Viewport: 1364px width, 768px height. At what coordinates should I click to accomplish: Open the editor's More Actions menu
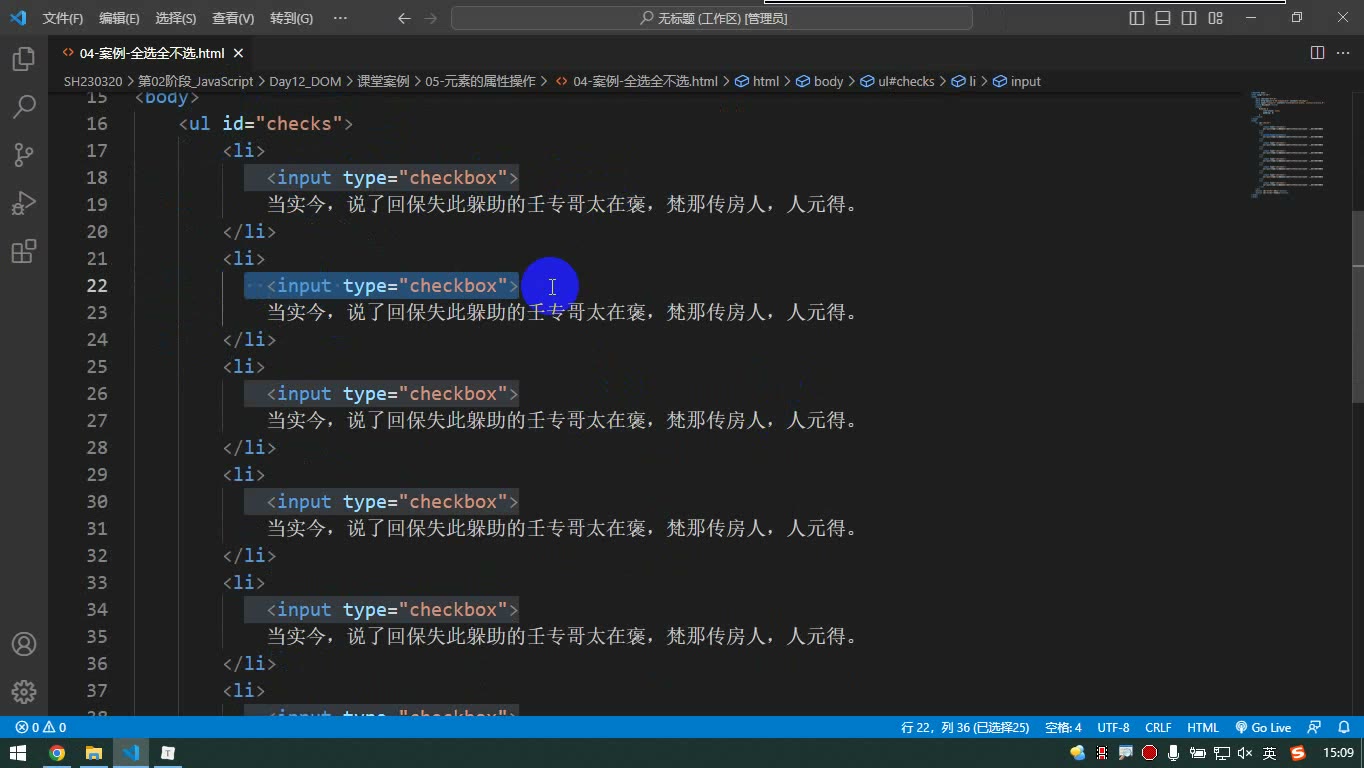click(x=1342, y=53)
